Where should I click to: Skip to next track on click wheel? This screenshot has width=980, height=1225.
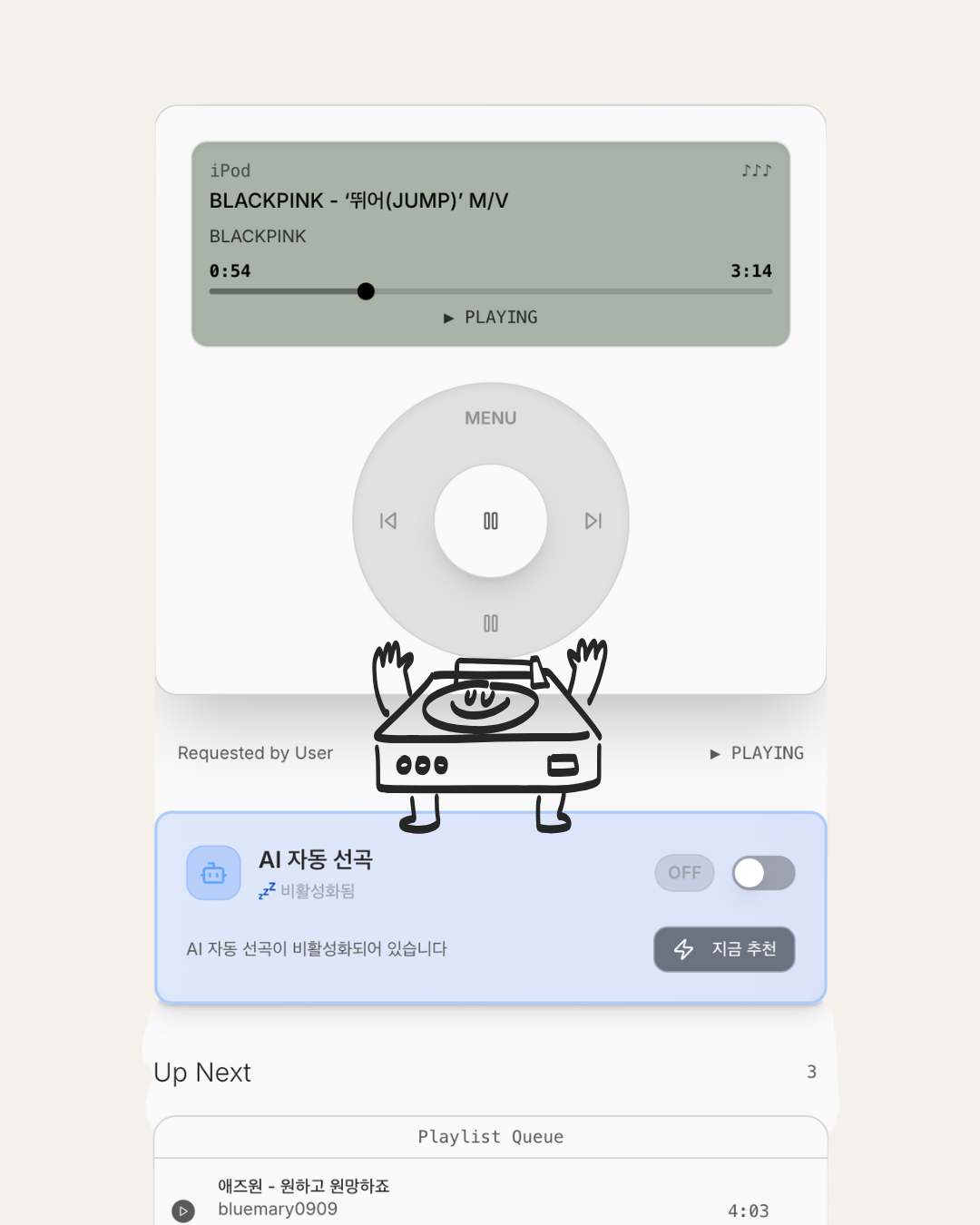click(x=593, y=521)
